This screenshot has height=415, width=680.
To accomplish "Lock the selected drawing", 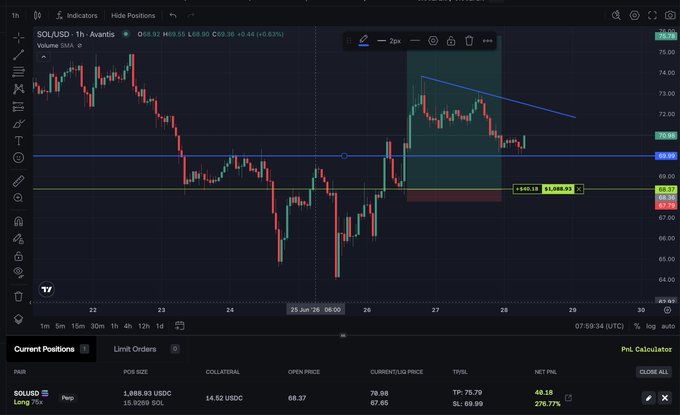I will click(x=451, y=41).
